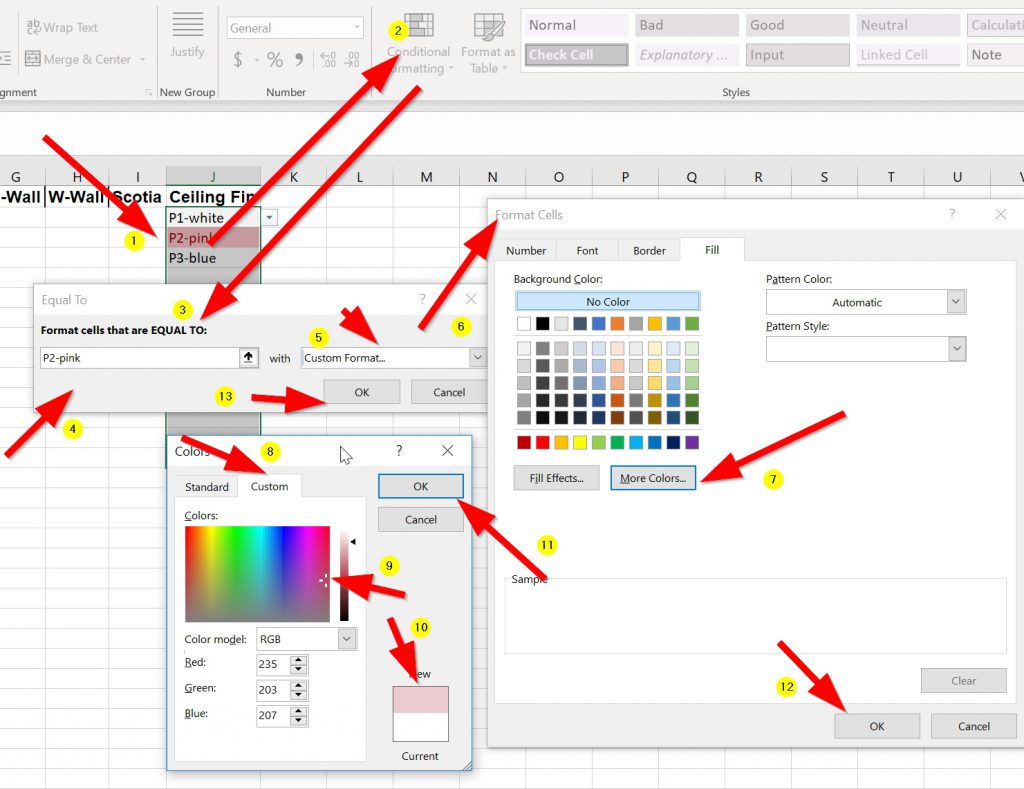
Task: Apply the Comma Style format
Action: pos(300,60)
